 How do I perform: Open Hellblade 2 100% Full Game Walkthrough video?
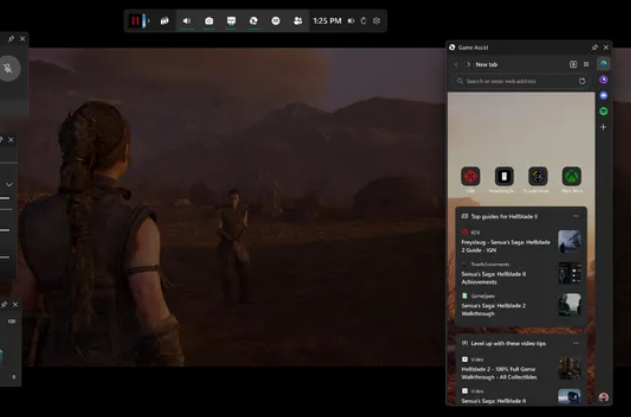499,373
